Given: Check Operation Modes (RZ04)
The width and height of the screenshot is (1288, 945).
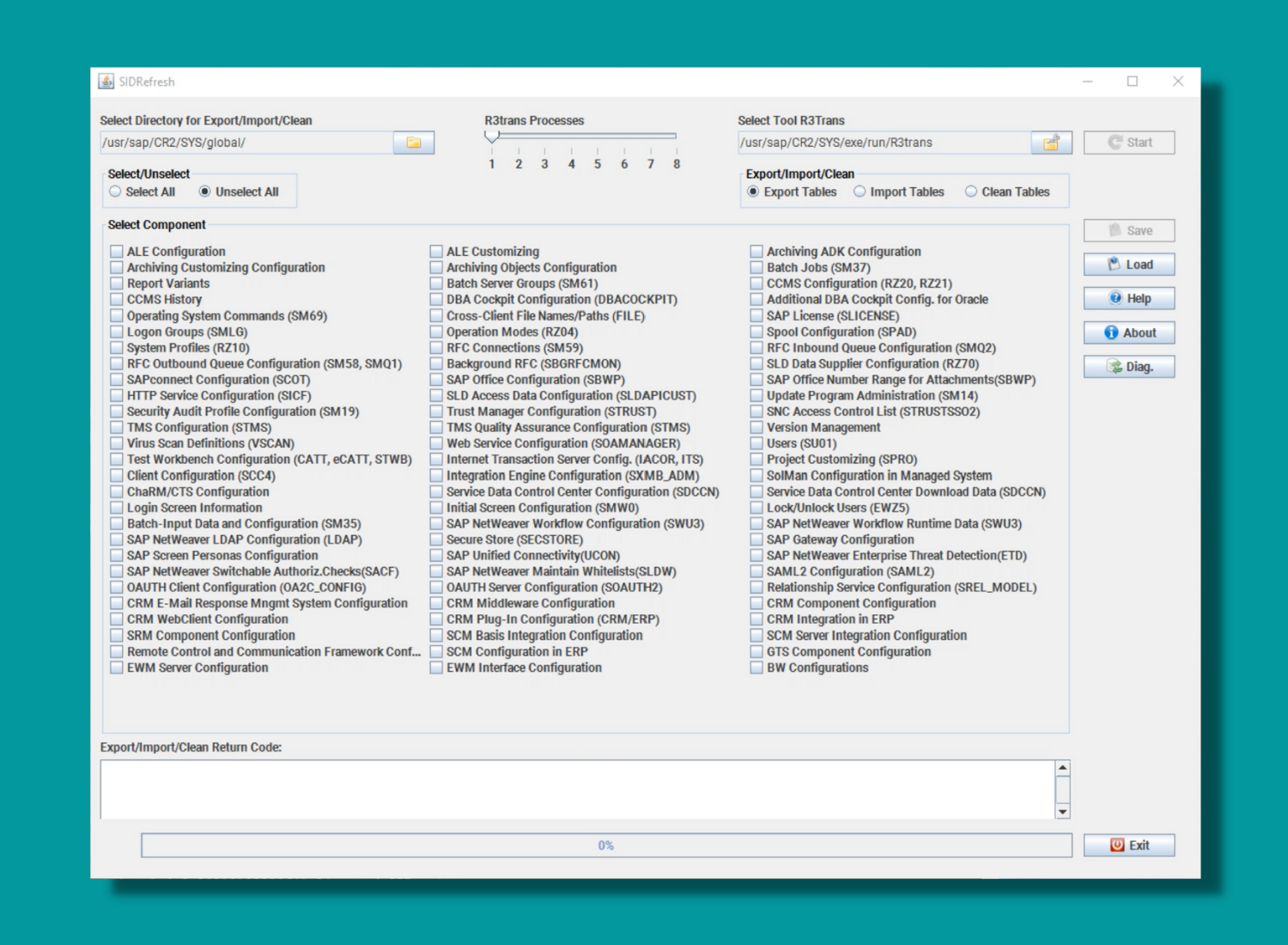Looking at the screenshot, I should tap(436, 332).
